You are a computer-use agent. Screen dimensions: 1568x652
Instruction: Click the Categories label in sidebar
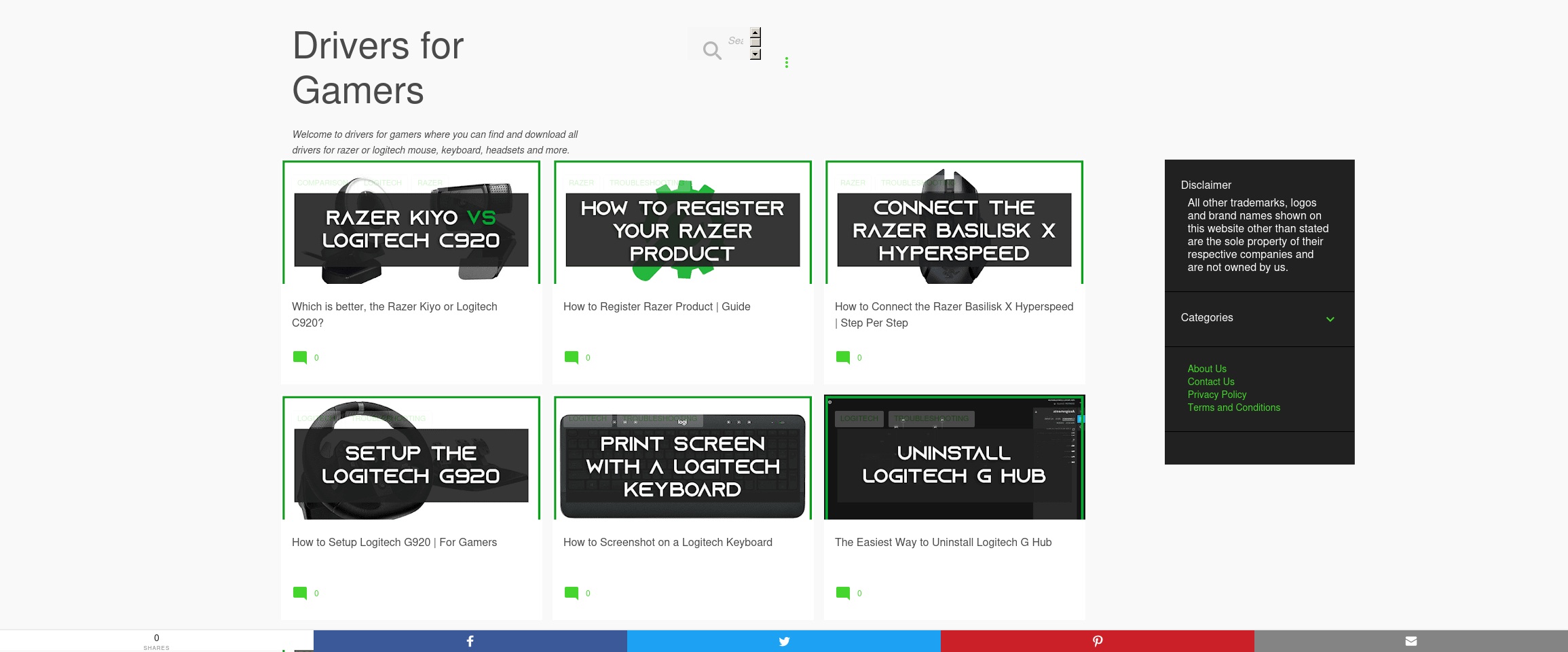point(1207,318)
